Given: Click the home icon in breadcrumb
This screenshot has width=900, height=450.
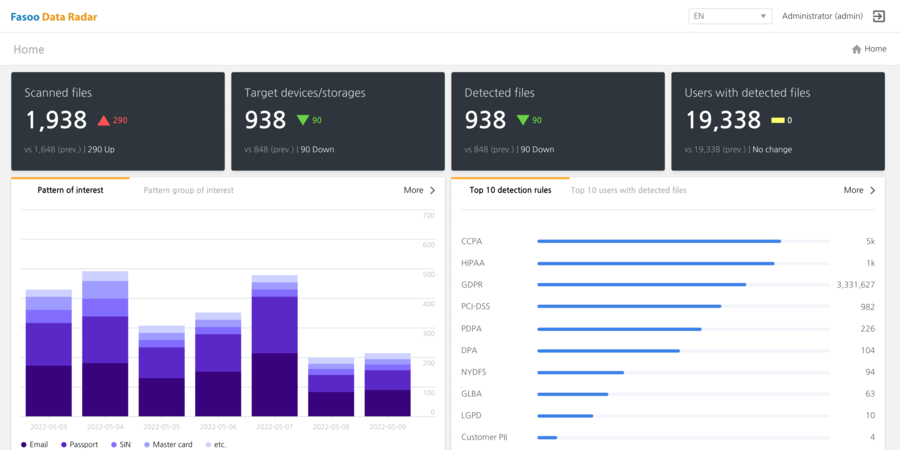Looking at the screenshot, I should click(856, 49).
